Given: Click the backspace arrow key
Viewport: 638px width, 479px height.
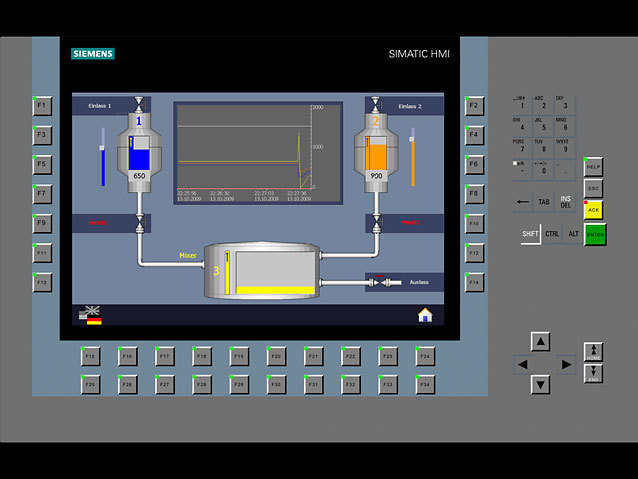Looking at the screenshot, I should click(x=523, y=201).
